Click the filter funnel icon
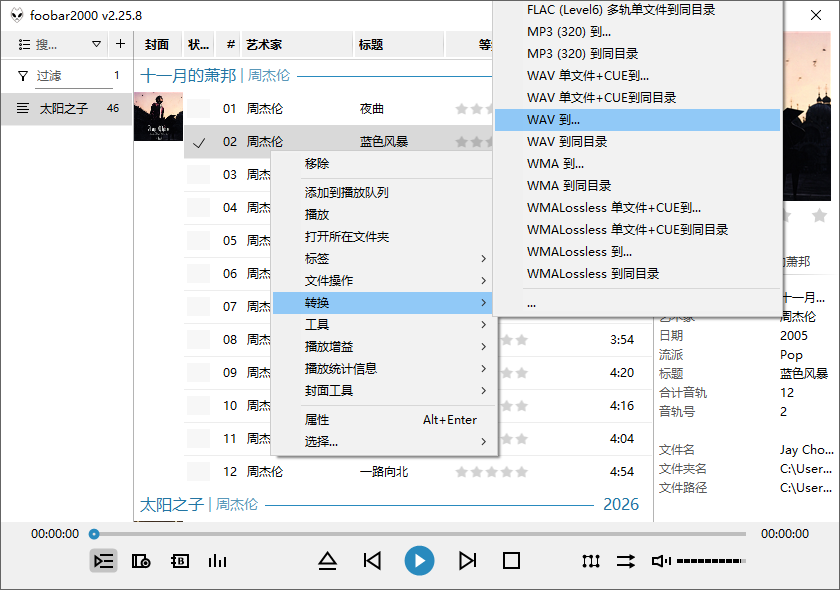 click(x=22, y=76)
